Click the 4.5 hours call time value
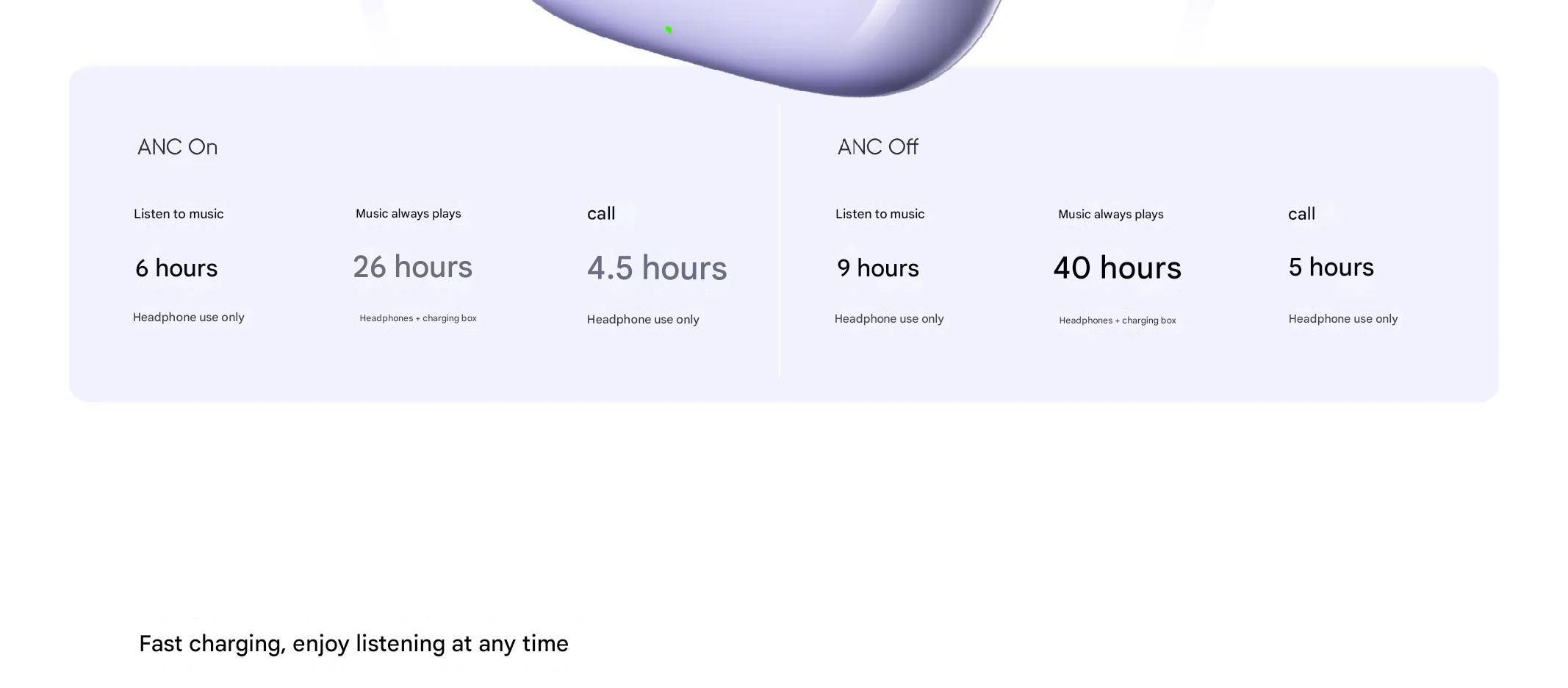Screen dimensions: 1568x688 656,268
